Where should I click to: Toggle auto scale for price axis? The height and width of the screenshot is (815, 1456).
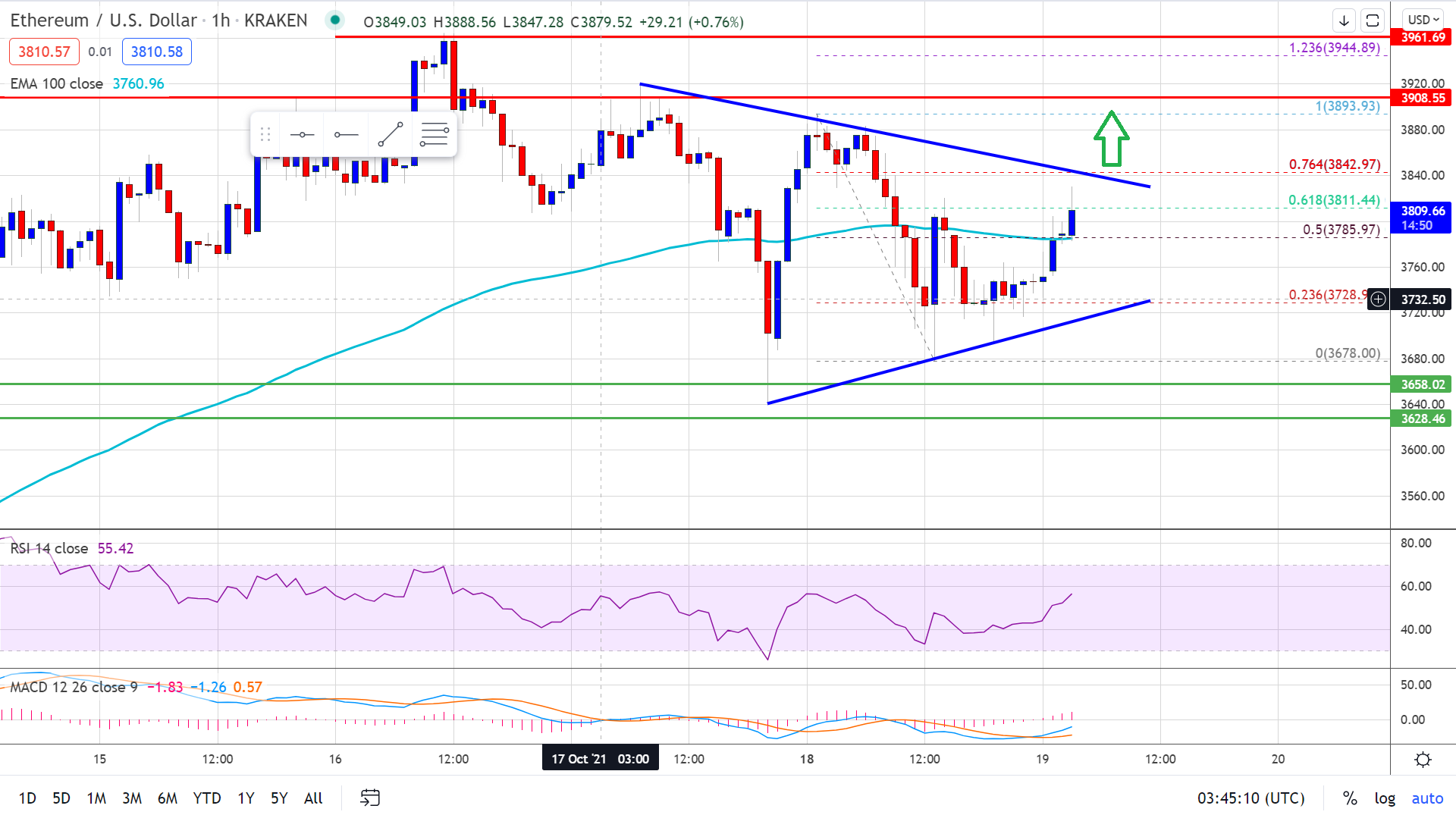click(1427, 798)
